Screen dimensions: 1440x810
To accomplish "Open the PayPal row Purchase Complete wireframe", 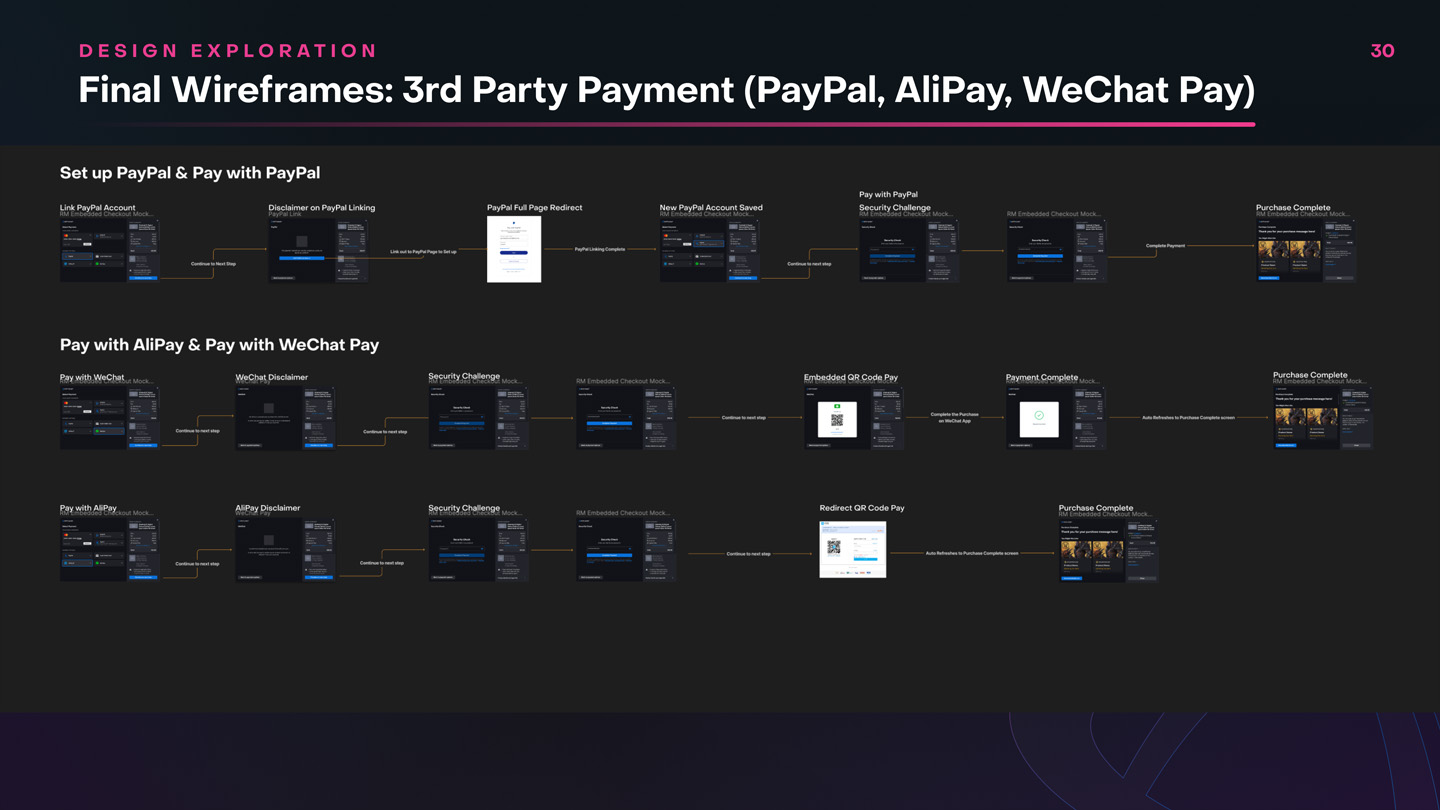I will pos(1306,250).
